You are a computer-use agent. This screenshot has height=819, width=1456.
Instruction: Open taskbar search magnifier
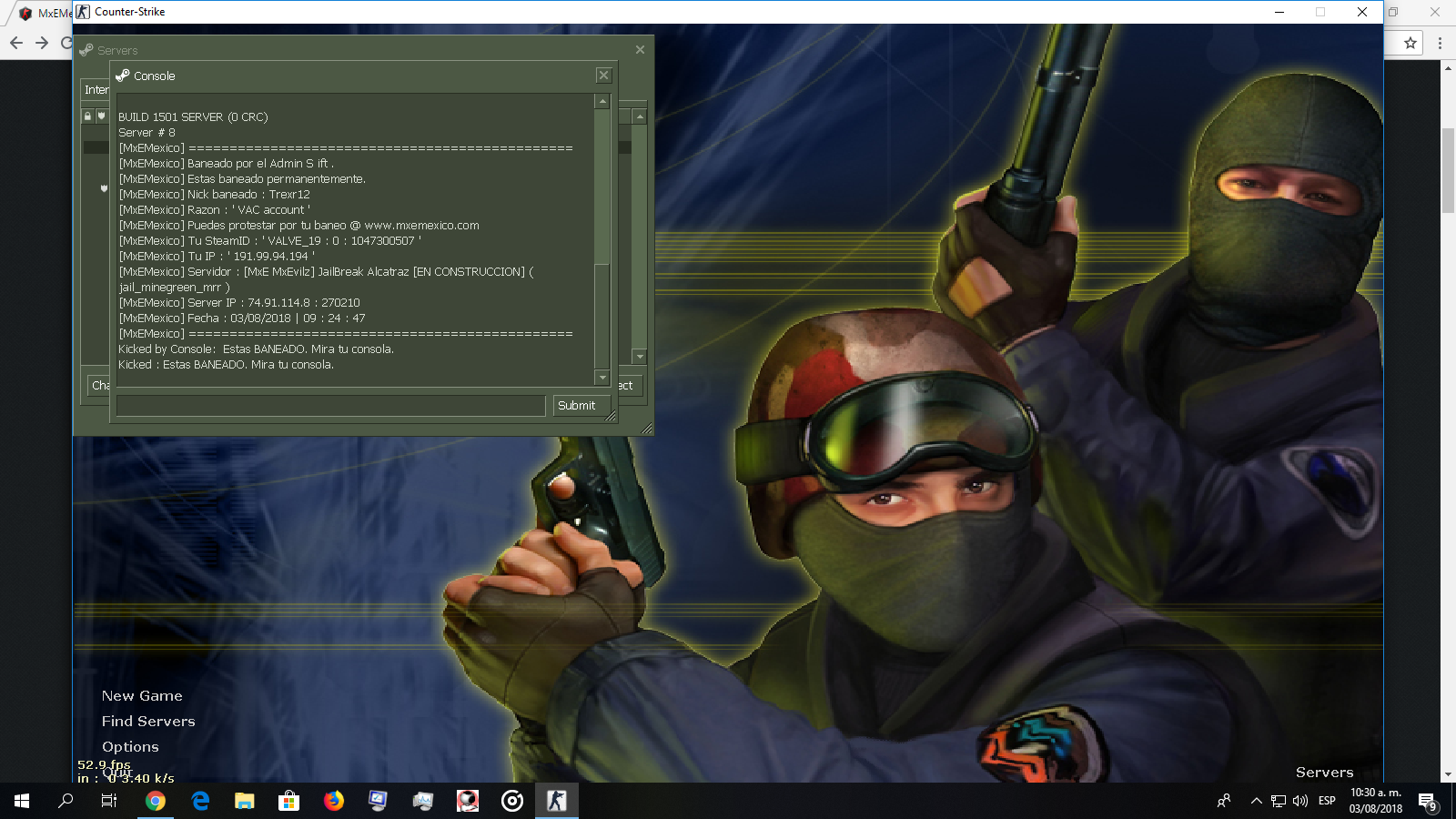pyautogui.click(x=66, y=801)
